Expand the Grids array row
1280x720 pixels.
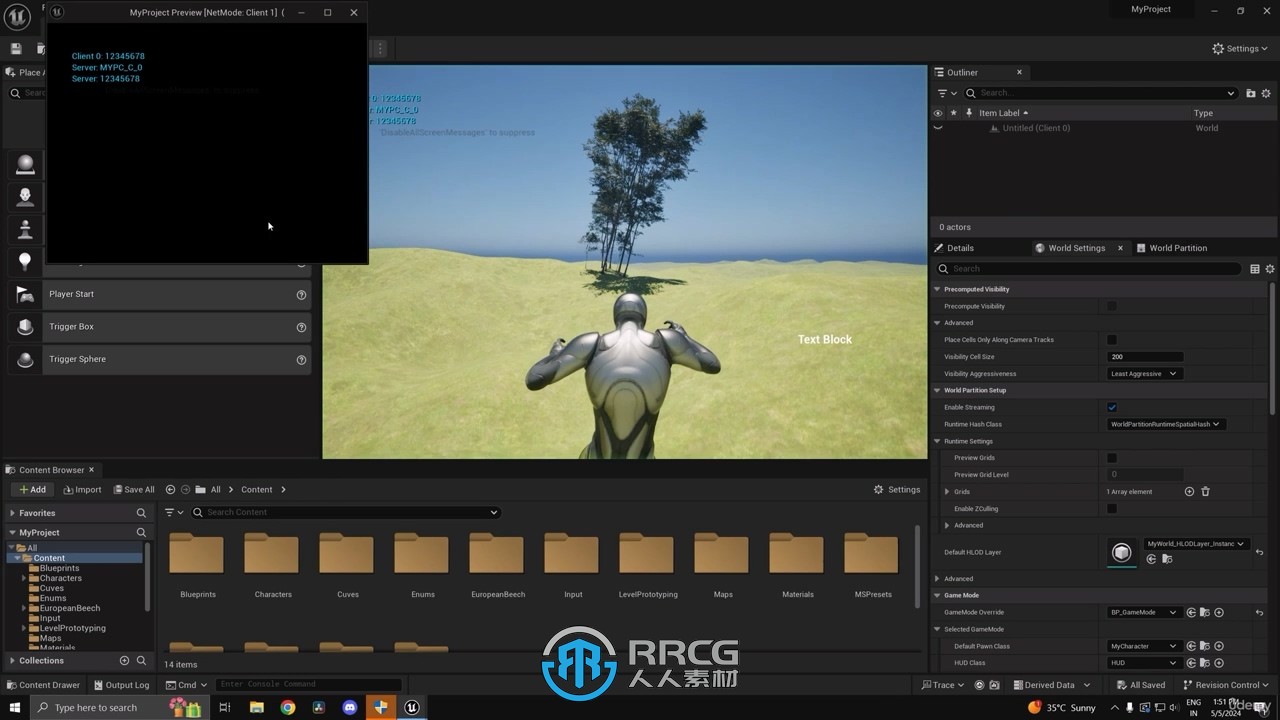point(947,492)
